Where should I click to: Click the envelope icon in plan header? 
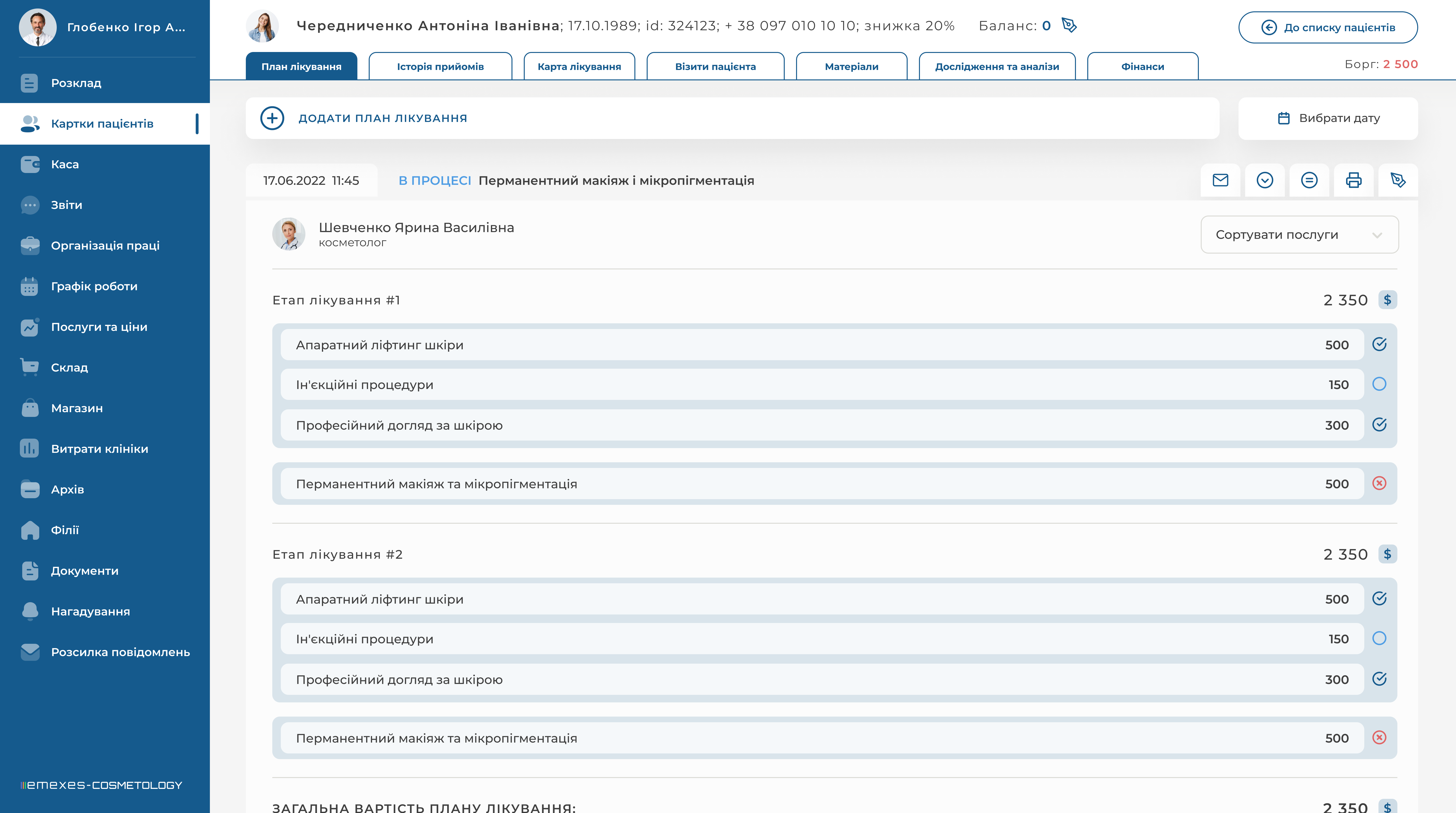tap(1220, 180)
